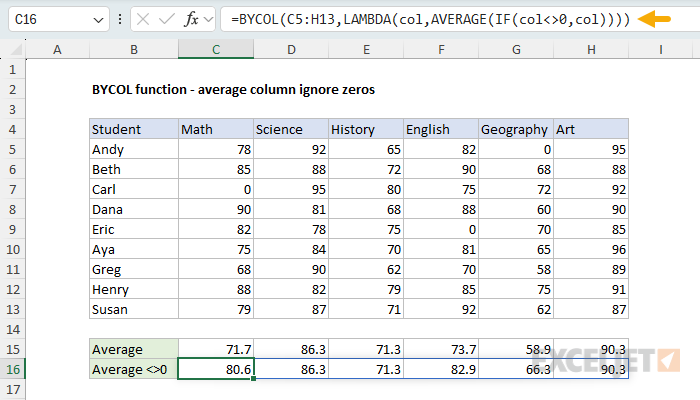Click Aya's Art score of 96

(591, 250)
